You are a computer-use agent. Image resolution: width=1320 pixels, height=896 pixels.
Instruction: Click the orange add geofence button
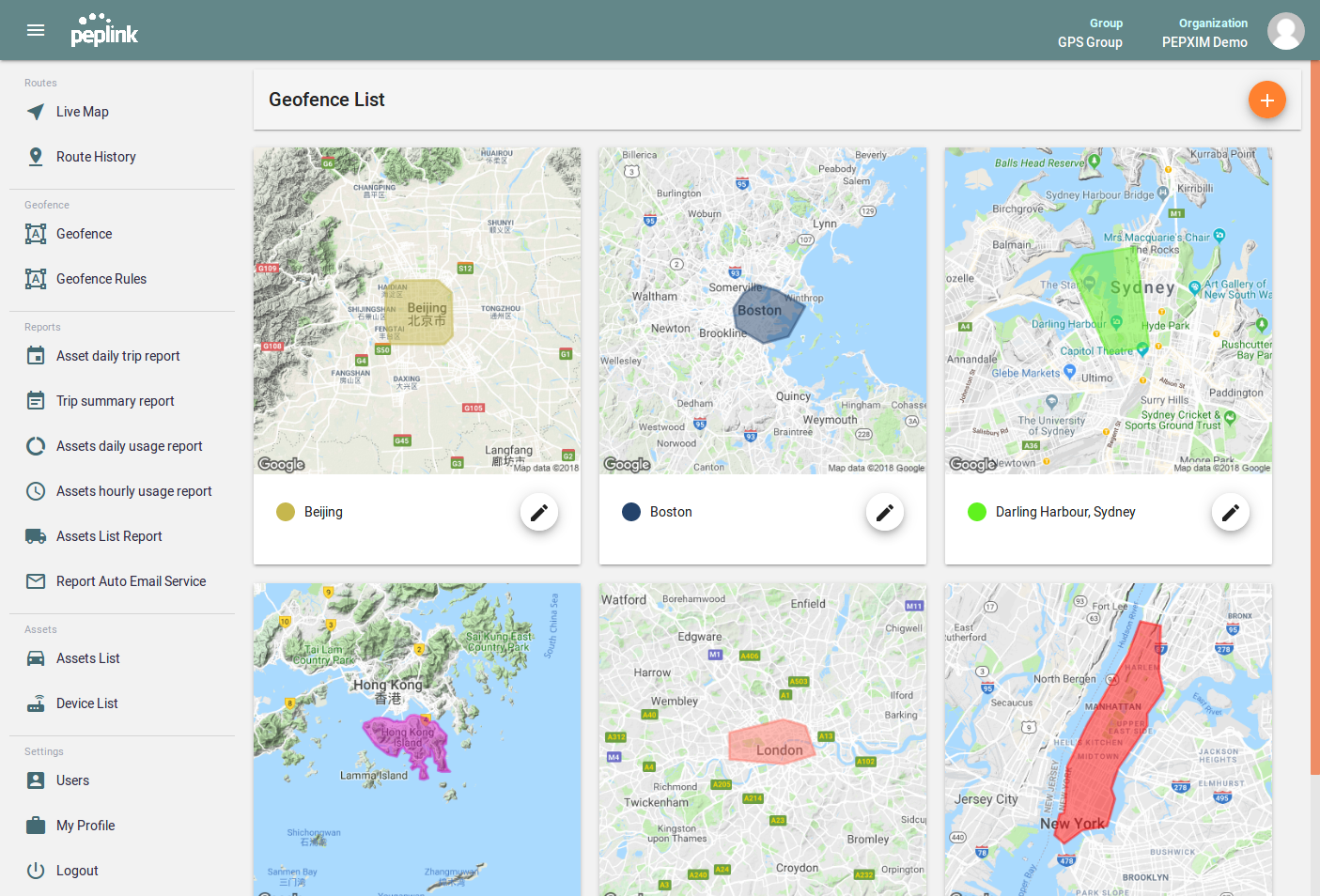click(x=1266, y=100)
